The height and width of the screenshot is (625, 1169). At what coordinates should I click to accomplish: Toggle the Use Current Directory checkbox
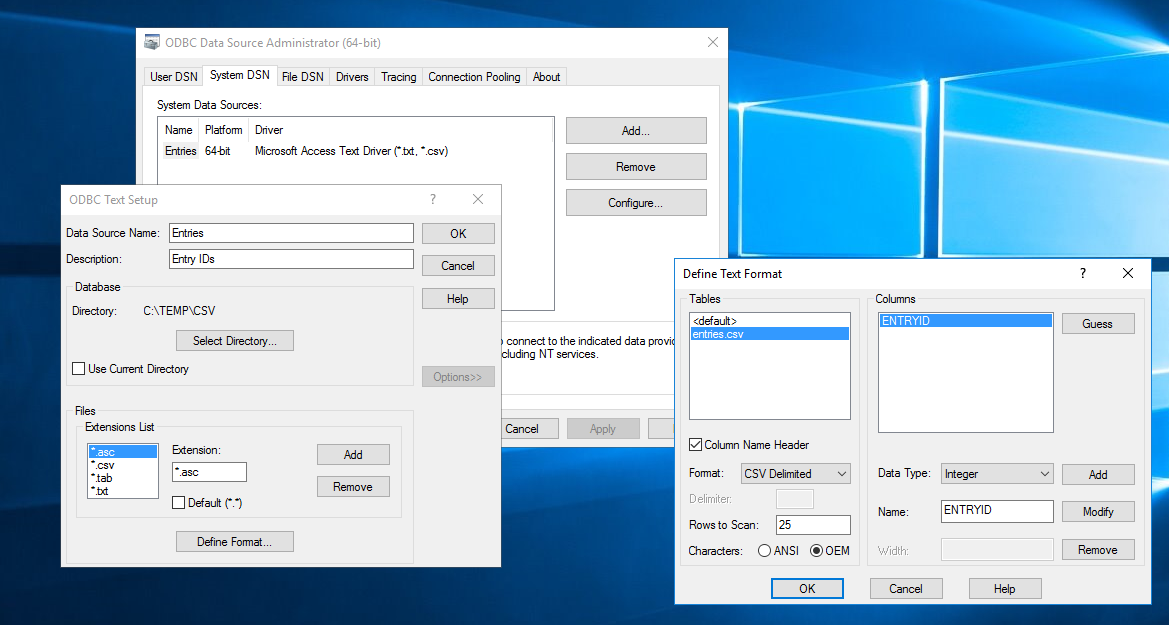78,368
